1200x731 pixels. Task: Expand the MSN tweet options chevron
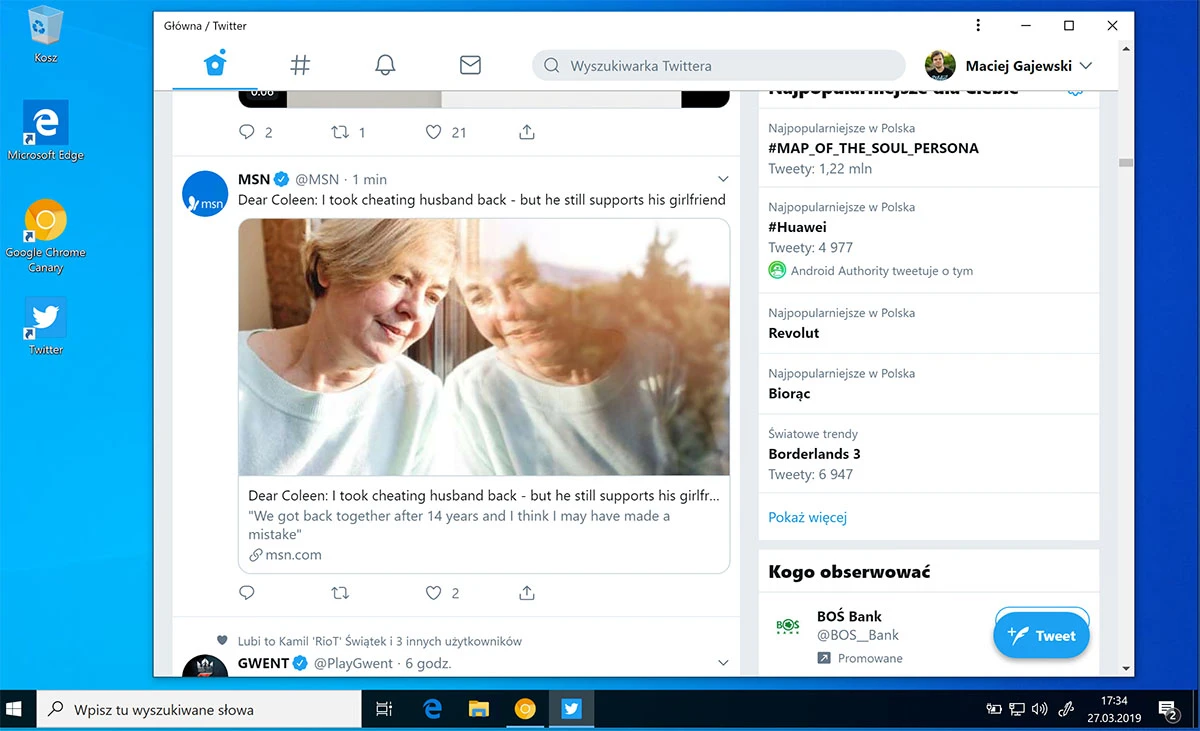723,179
